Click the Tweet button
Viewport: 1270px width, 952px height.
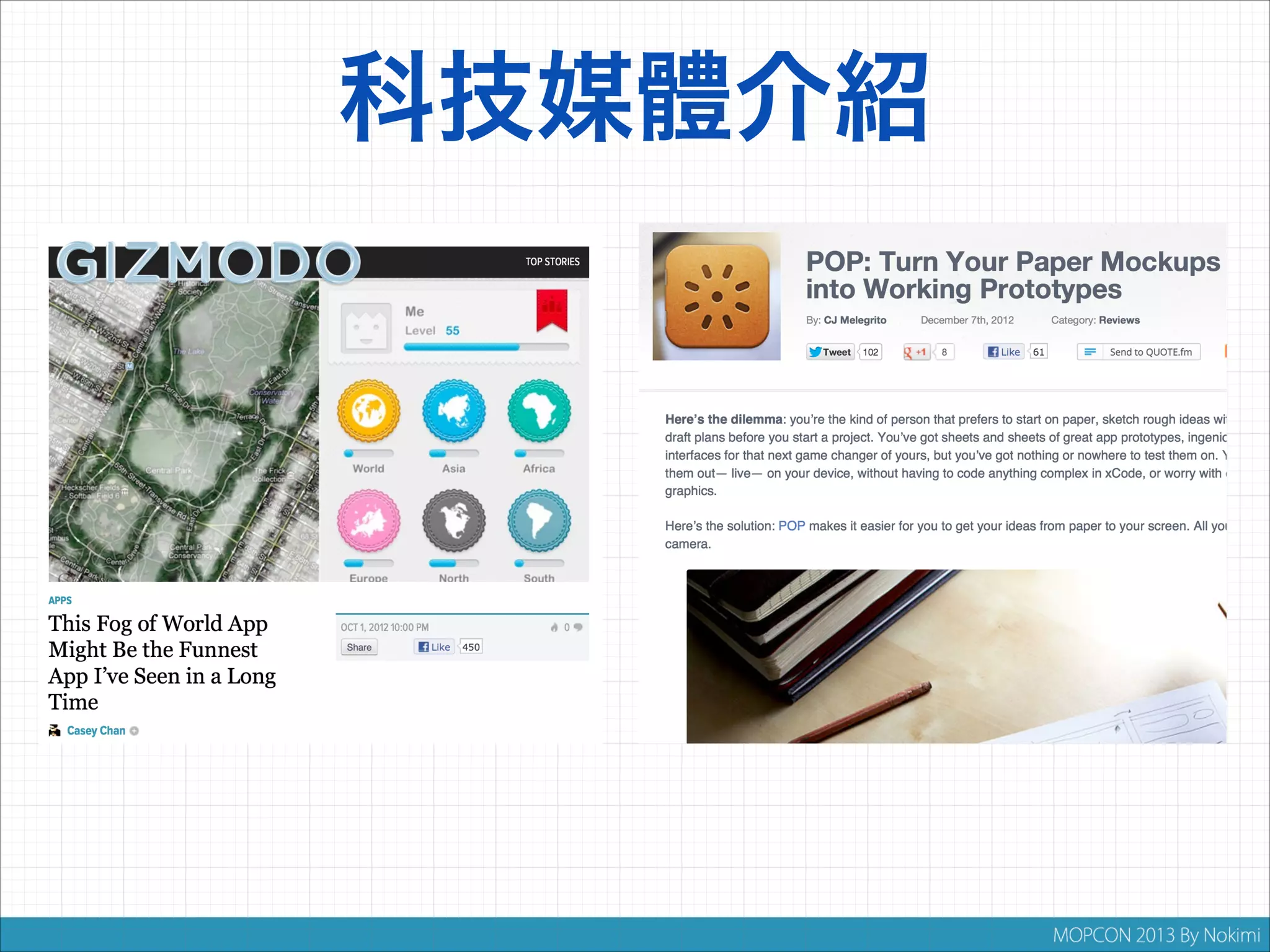[x=830, y=352]
